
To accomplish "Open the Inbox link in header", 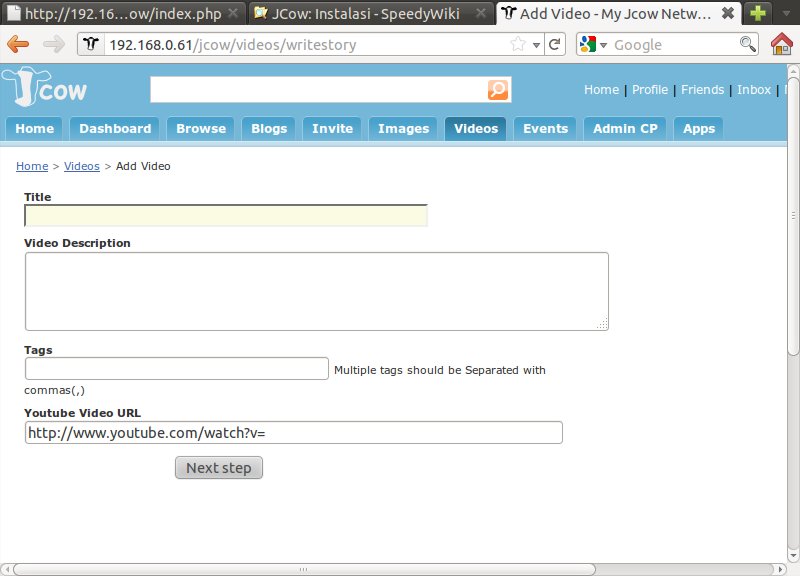I will [754, 90].
